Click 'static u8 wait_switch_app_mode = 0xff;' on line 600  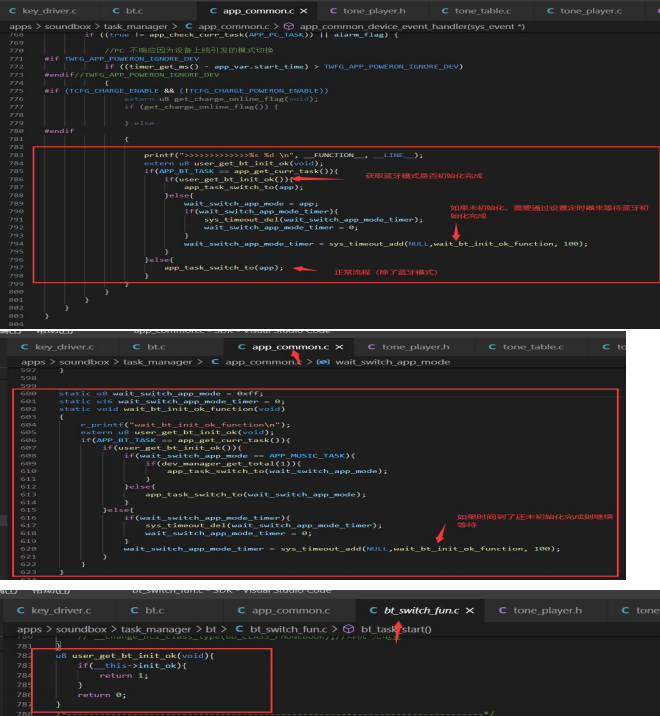click(x=161, y=394)
